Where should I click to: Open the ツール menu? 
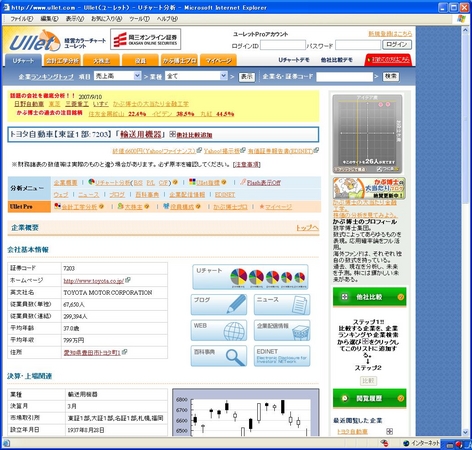[x=139, y=19]
